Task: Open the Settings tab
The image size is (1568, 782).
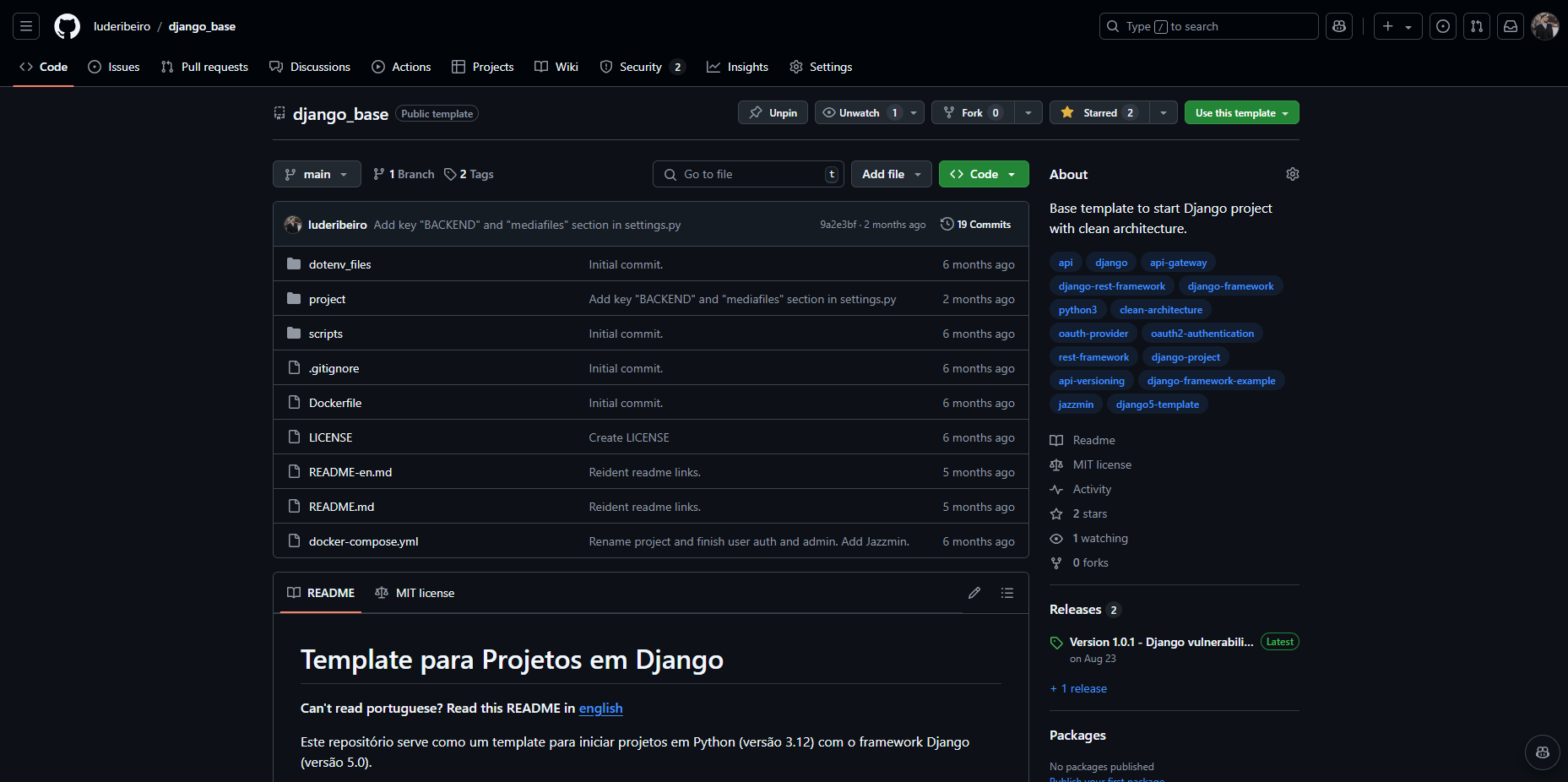Action: [821, 67]
